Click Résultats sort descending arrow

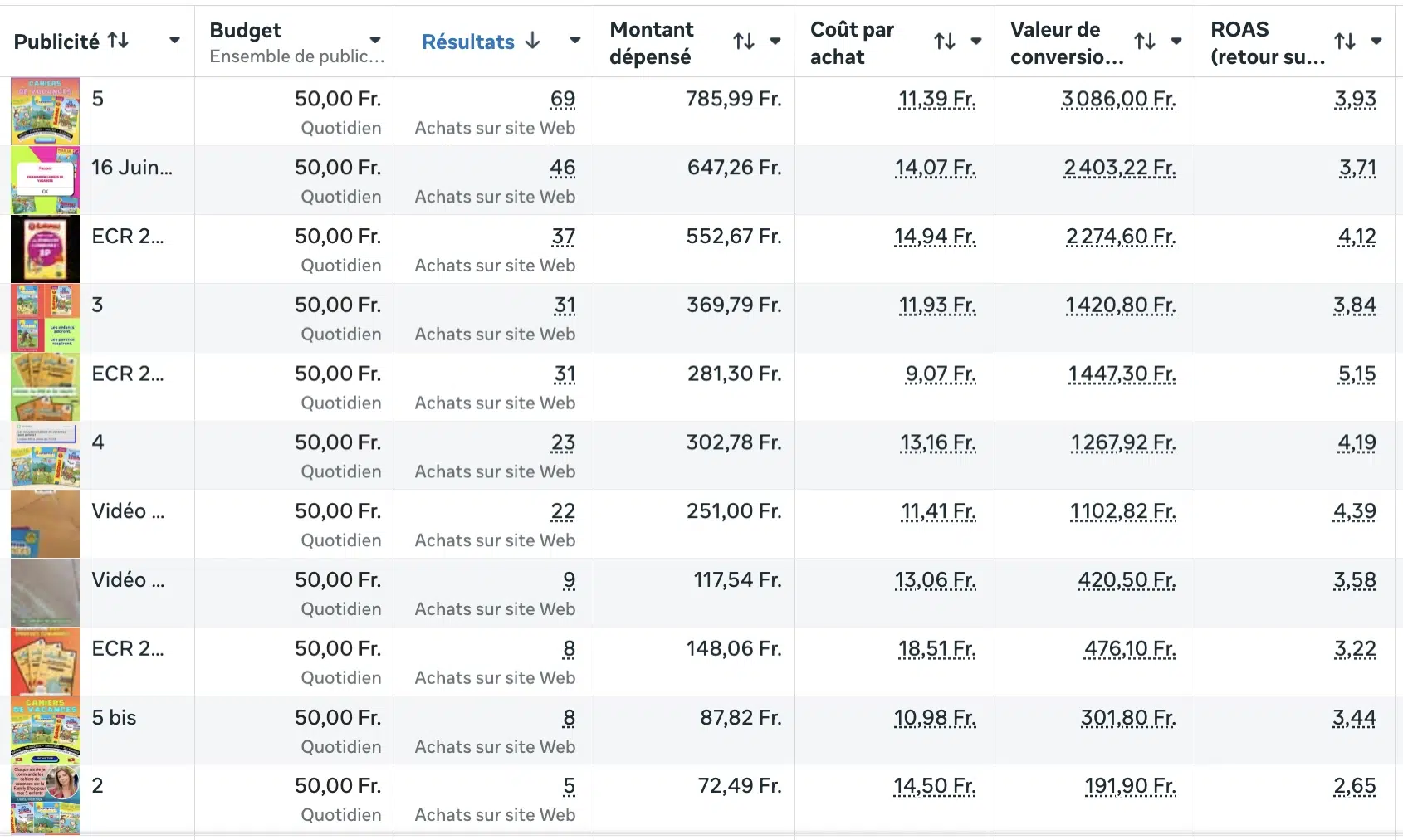point(533,41)
